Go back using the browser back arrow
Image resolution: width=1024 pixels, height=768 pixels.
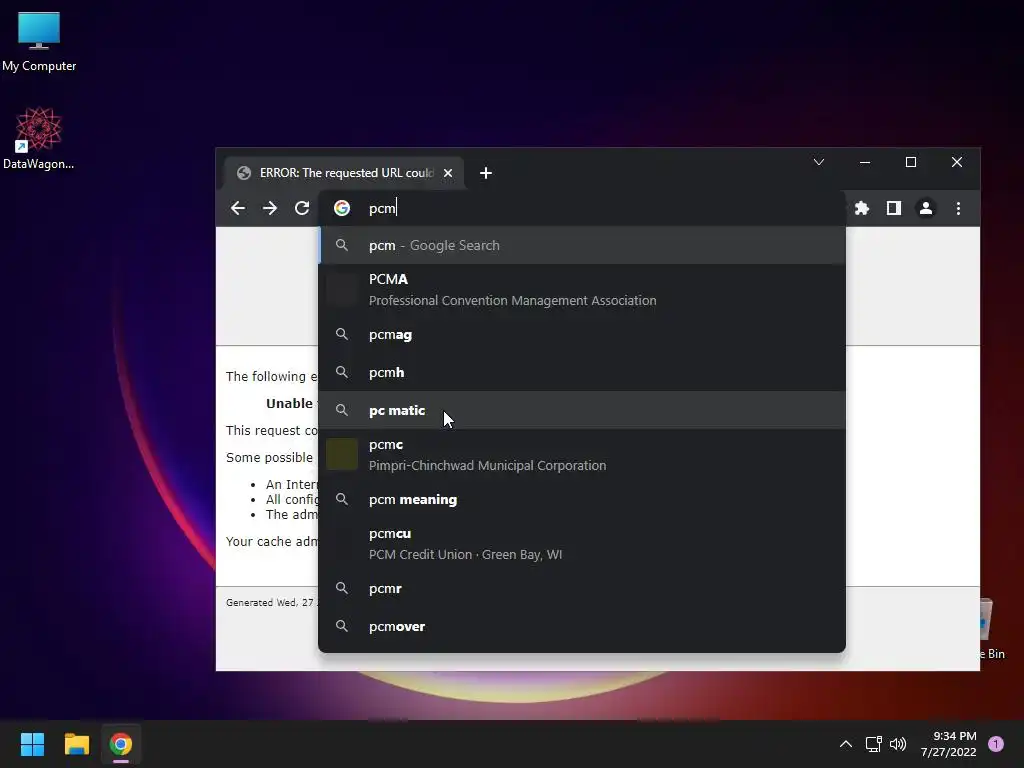238,208
